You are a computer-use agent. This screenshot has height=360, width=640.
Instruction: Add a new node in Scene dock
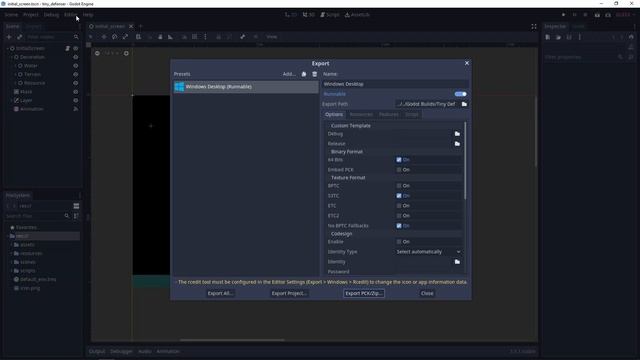click(x=9, y=37)
